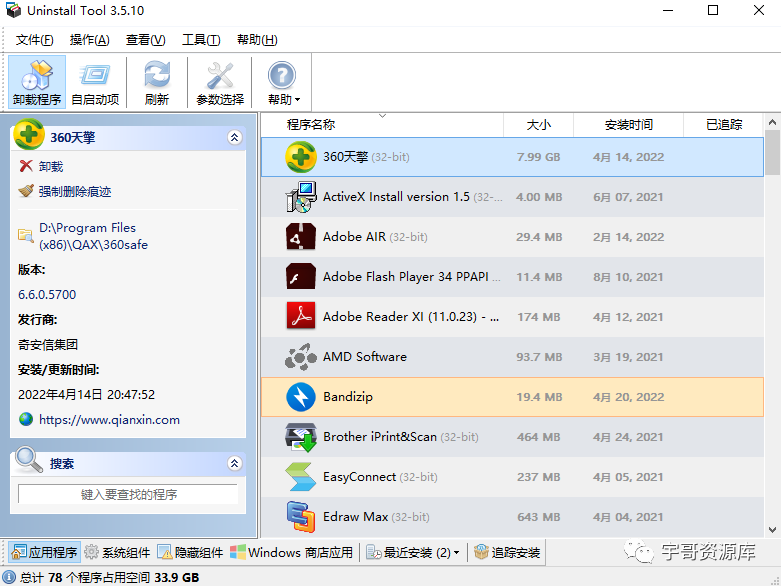Switch to Windows 商店应用 tab
The image size is (781, 586).
[x=291, y=552]
